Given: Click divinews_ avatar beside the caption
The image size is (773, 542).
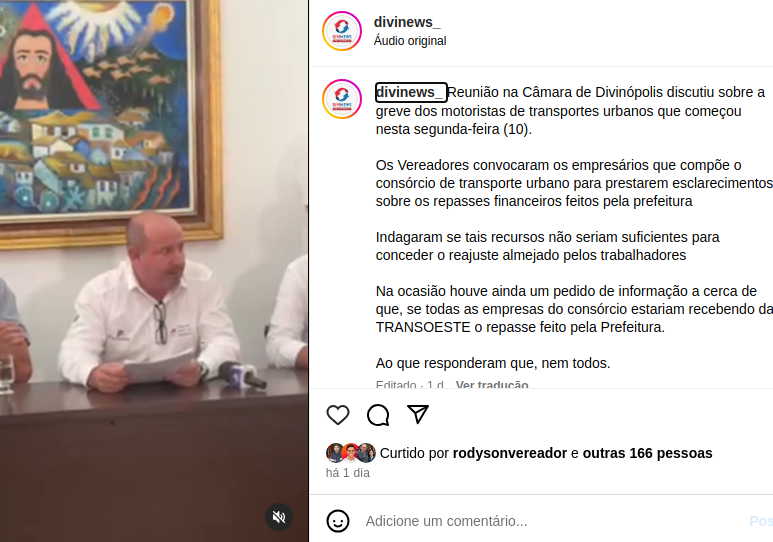Looking at the screenshot, I should [x=342, y=99].
